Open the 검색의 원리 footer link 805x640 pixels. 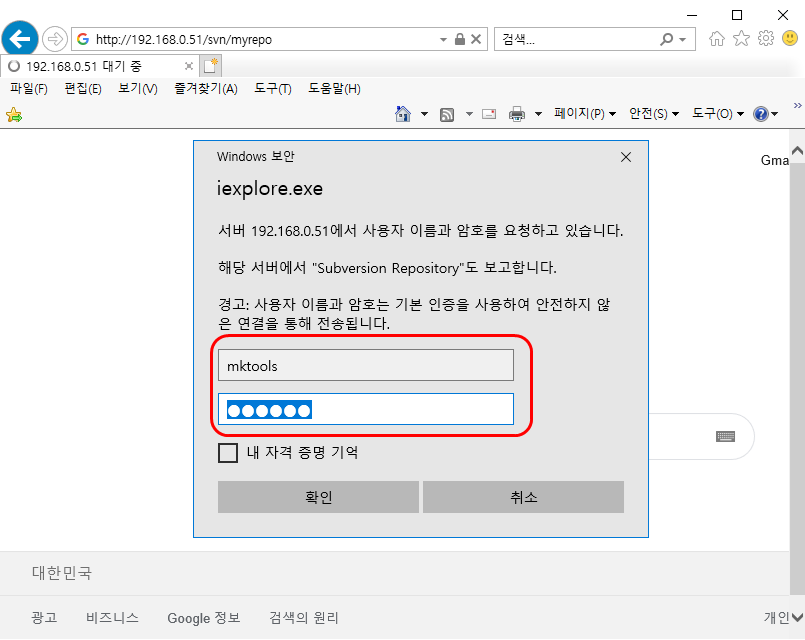pyautogui.click(x=304, y=617)
